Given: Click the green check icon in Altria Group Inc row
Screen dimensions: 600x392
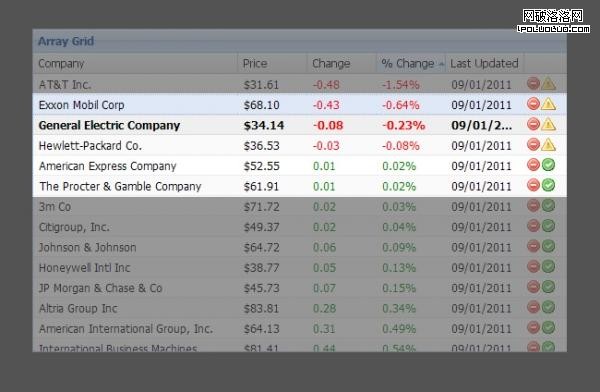Looking at the screenshot, I should pos(548,307).
